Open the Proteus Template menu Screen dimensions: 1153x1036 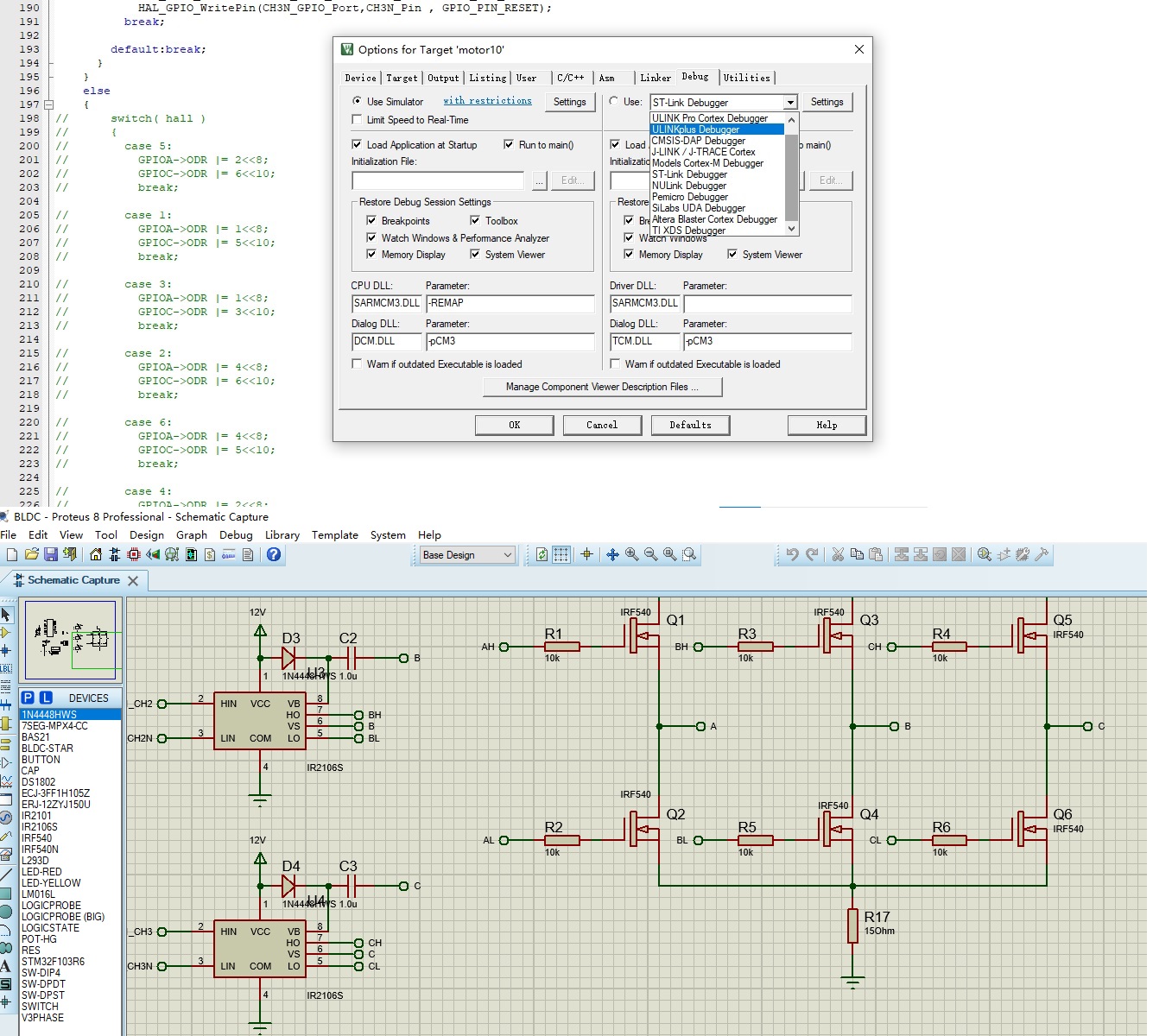click(x=335, y=534)
